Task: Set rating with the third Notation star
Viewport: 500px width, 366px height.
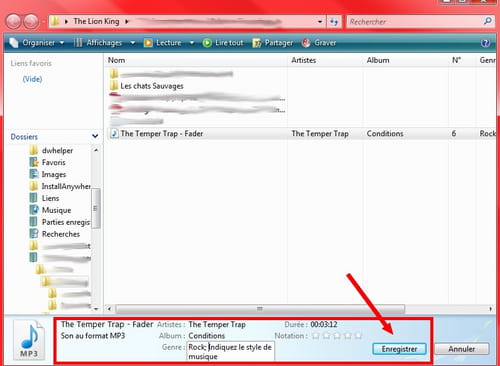Action: tap(337, 335)
